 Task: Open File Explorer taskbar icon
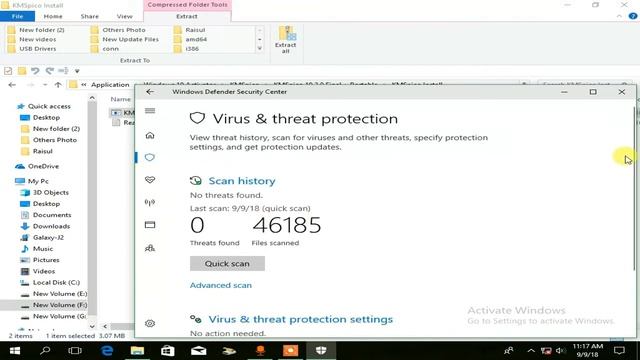click(137, 351)
